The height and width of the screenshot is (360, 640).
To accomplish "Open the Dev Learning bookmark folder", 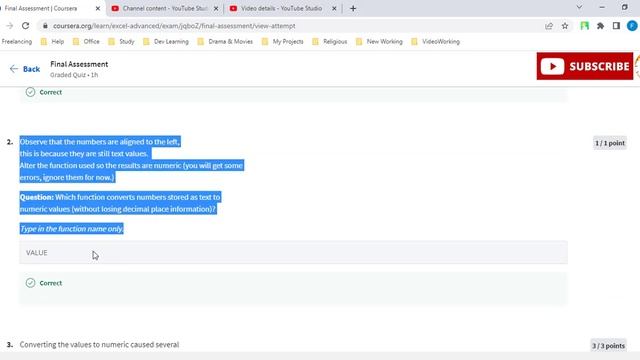I will click(x=166, y=42).
